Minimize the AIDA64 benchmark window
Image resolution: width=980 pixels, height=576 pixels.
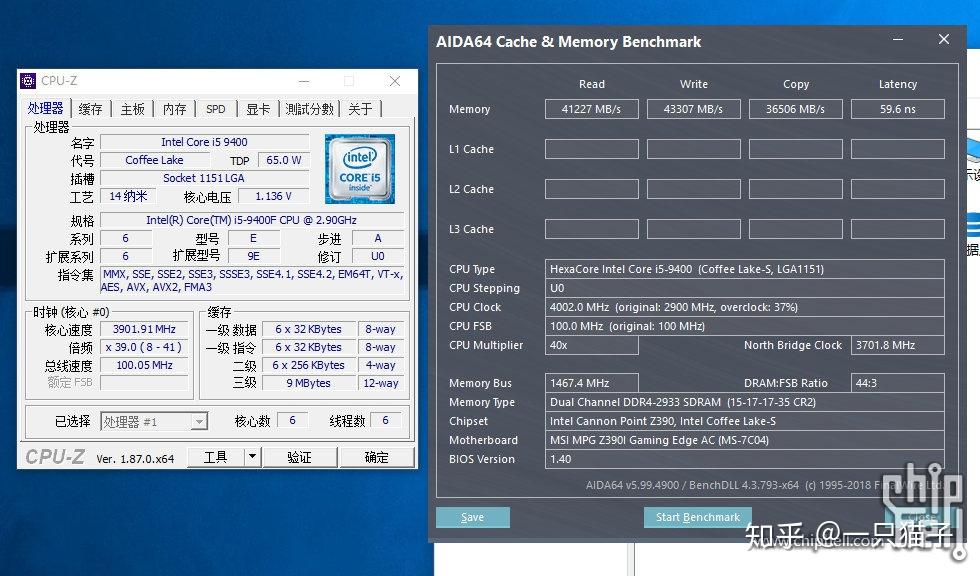[x=898, y=39]
